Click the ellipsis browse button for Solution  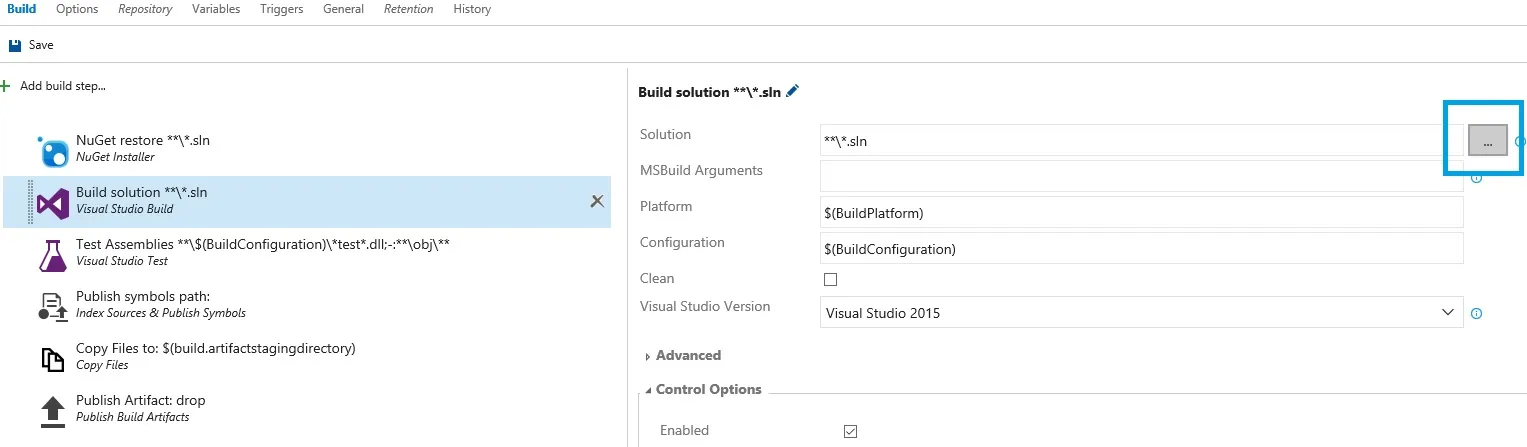(x=1487, y=142)
